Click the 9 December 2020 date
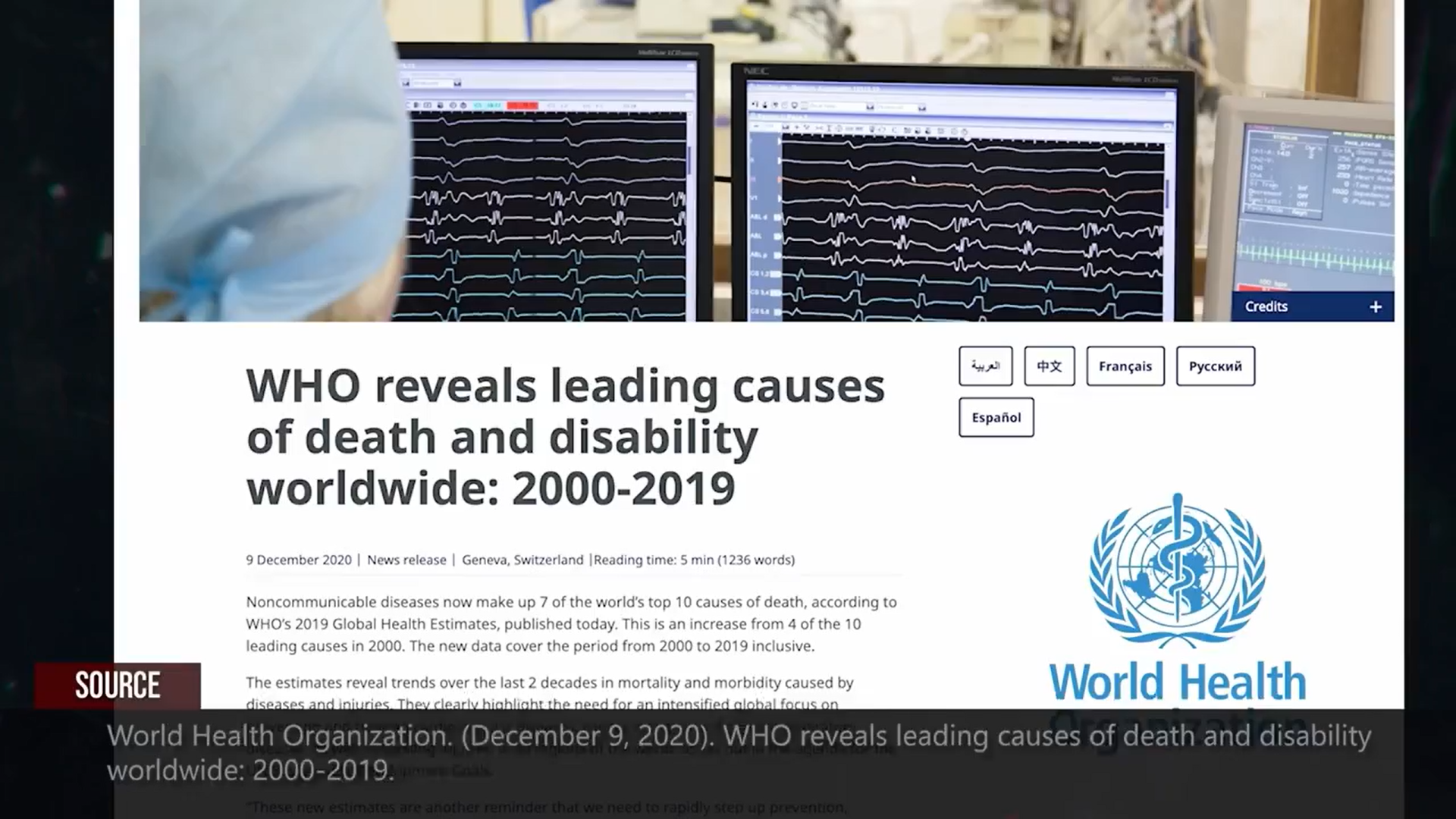This screenshot has height=819, width=1456. [x=299, y=560]
